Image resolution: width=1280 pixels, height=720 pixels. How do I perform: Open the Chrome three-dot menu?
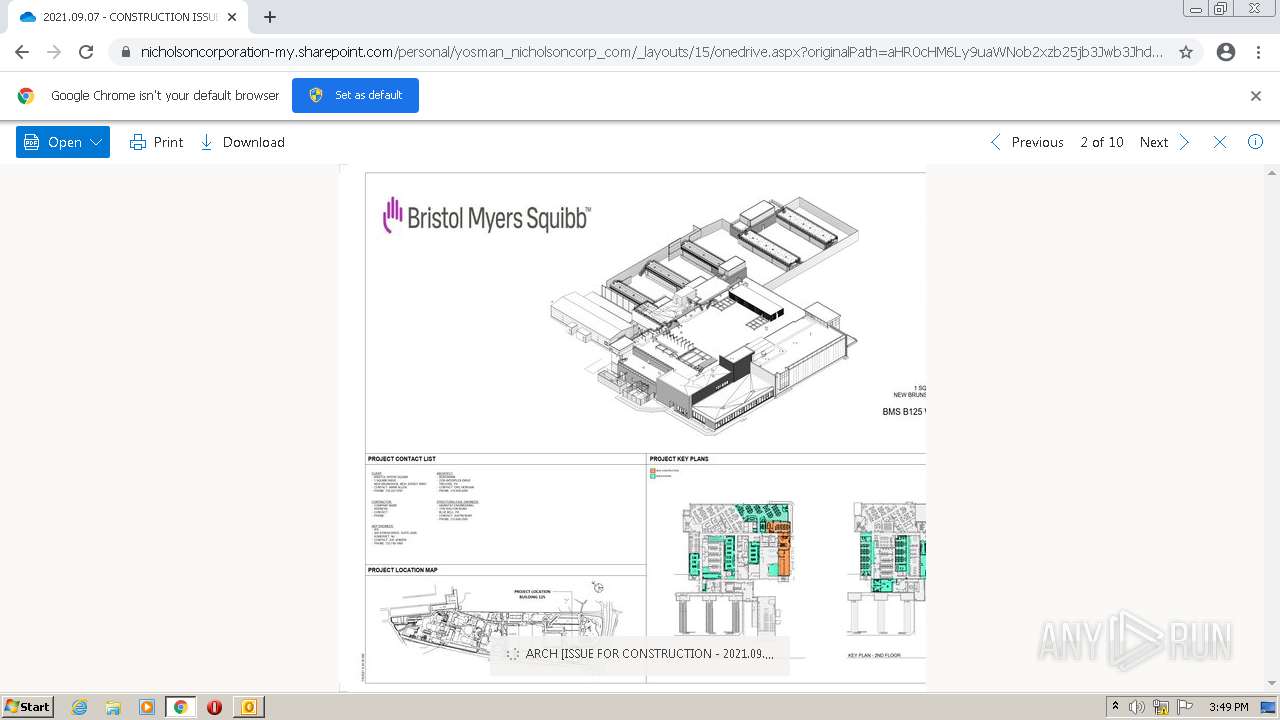[x=1258, y=52]
